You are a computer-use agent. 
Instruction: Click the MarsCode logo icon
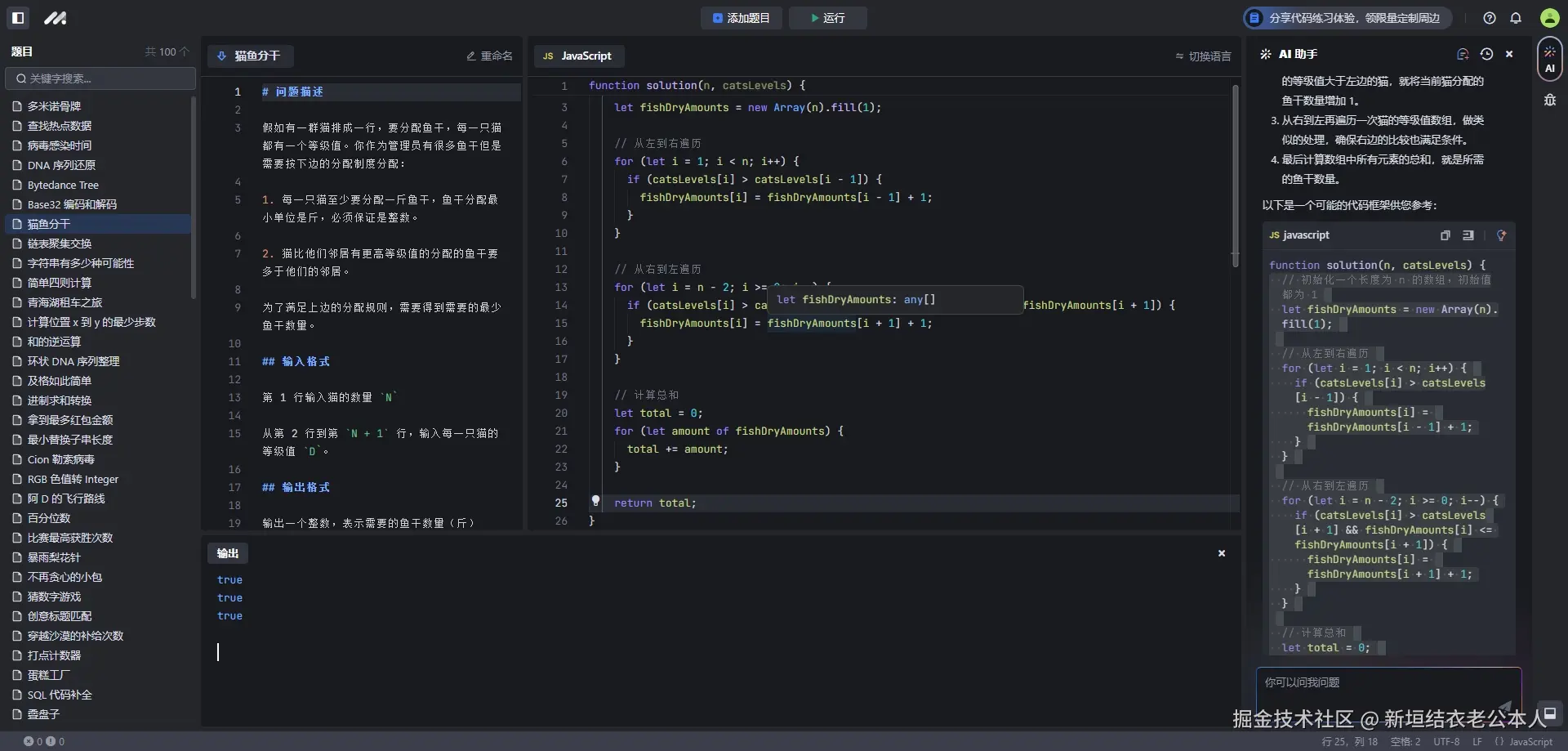click(x=55, y=17)
